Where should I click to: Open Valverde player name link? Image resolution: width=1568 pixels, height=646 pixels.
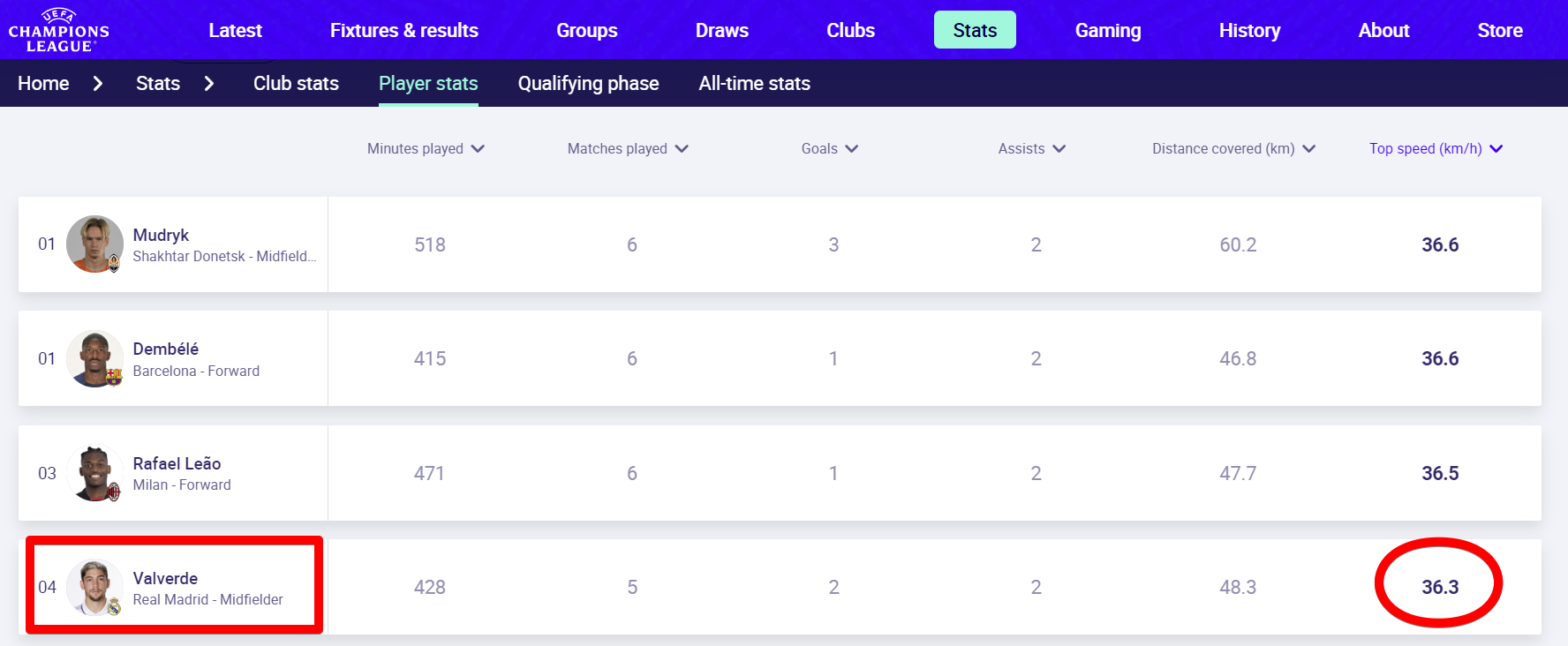165,578
